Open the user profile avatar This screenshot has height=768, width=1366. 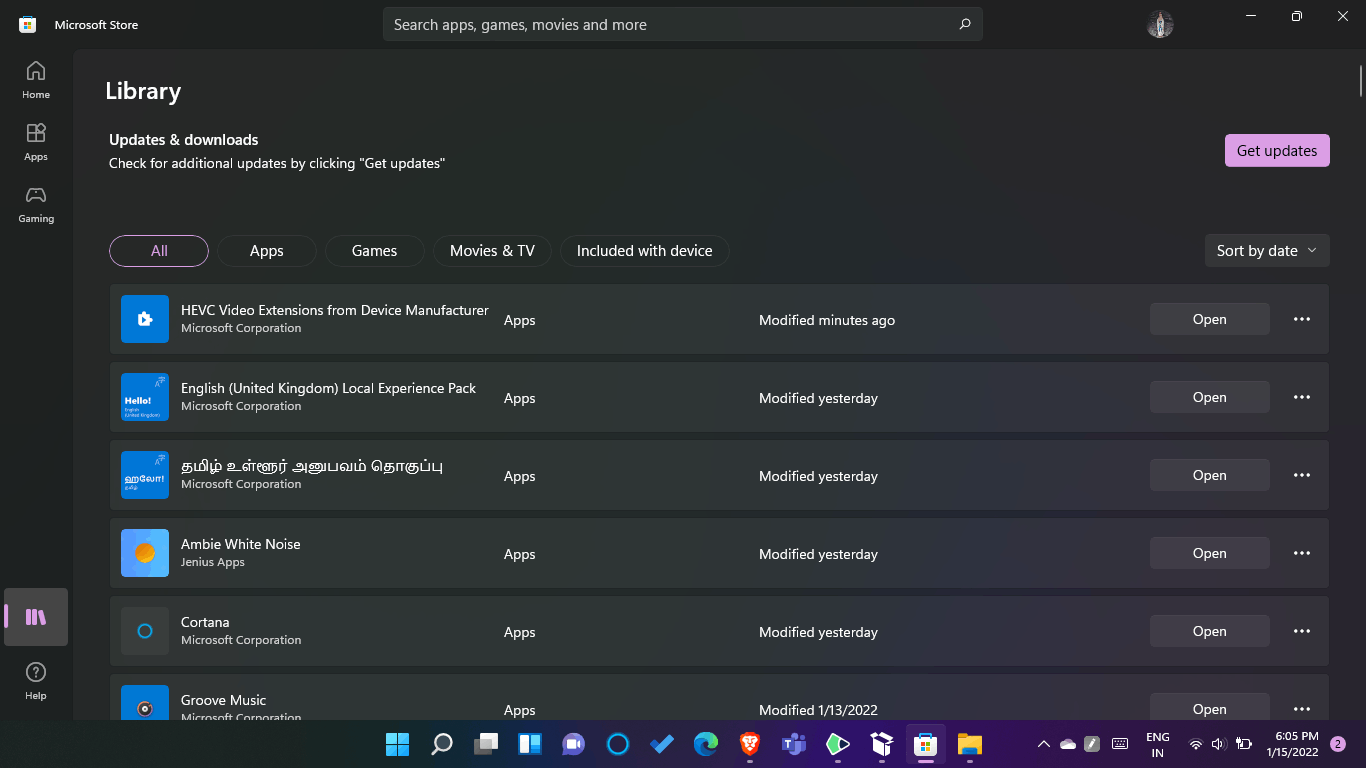click(1160, 24)
